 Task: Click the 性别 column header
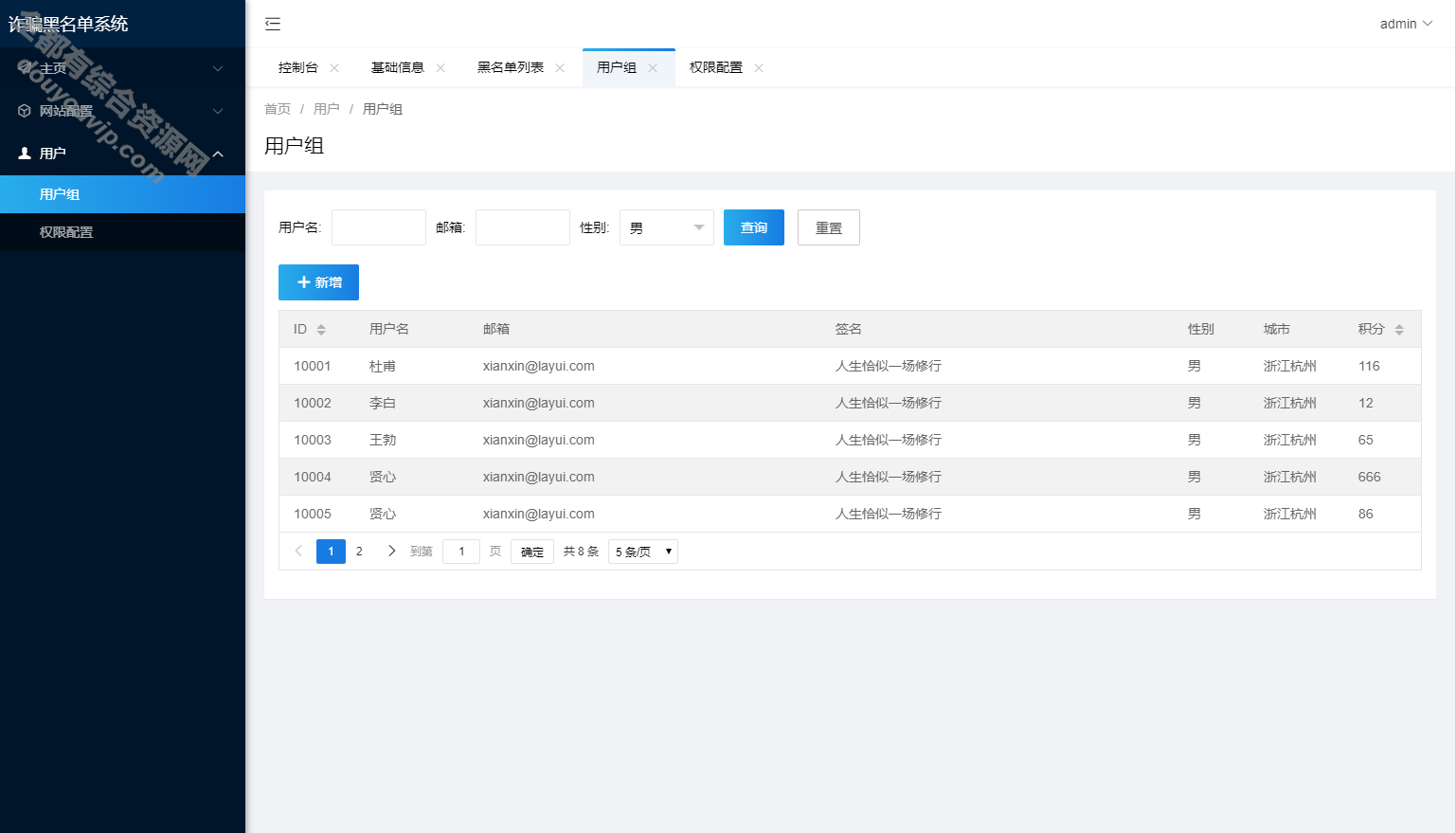(x=1201, y=329)
